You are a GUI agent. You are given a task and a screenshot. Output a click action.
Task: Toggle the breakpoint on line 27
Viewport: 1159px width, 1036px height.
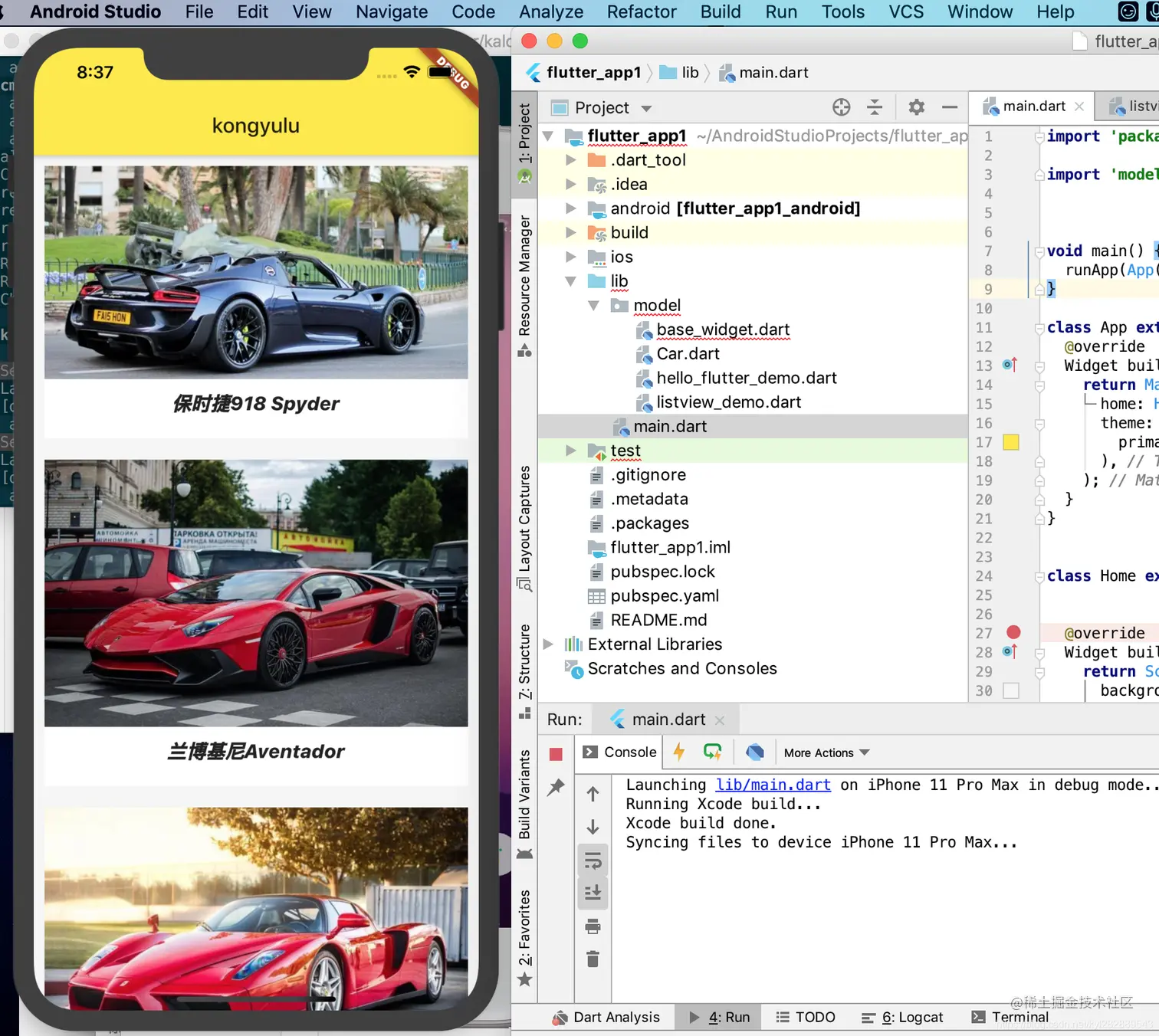(x=1013, y=632)
